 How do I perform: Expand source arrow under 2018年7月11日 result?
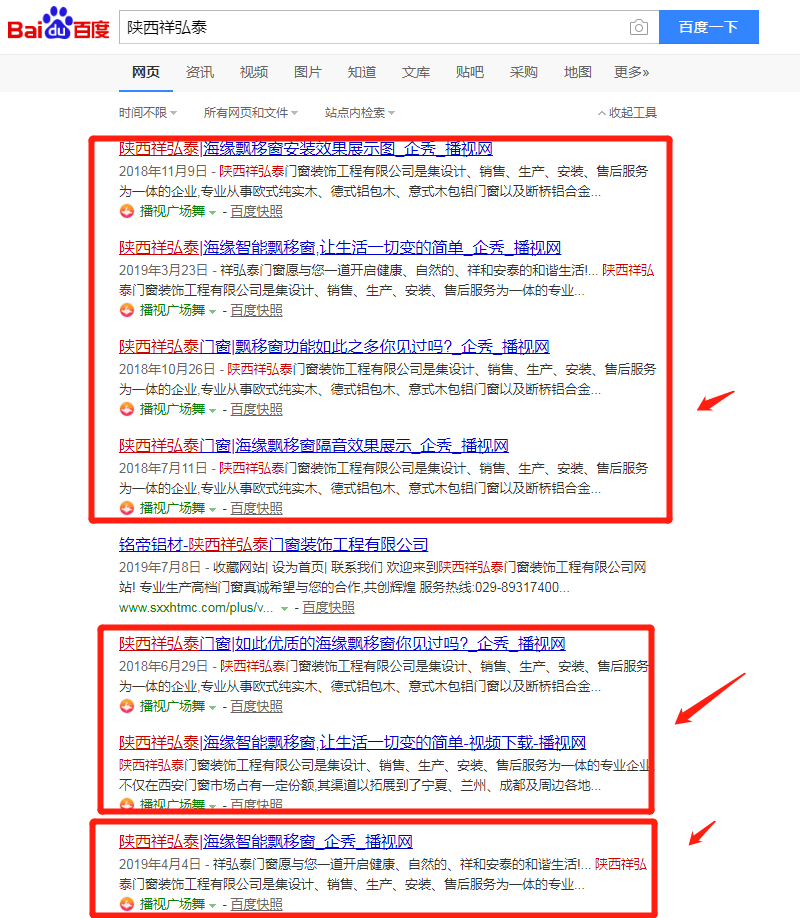212,509
